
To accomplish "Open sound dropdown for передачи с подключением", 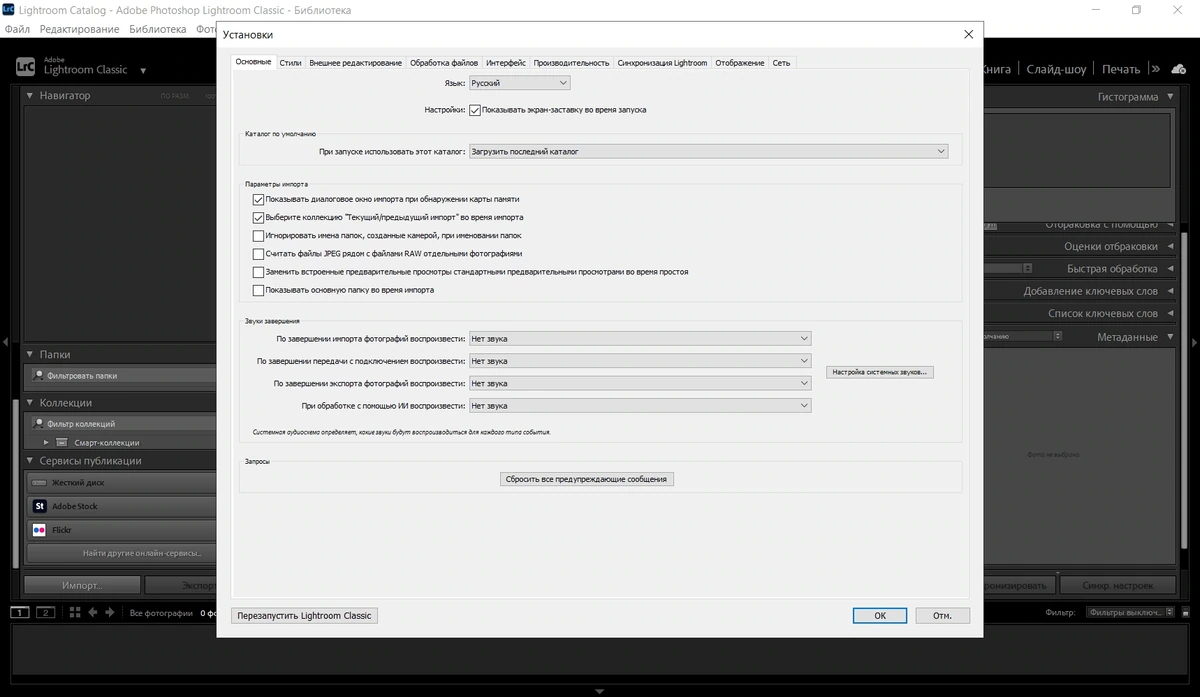I will [639, 361].
